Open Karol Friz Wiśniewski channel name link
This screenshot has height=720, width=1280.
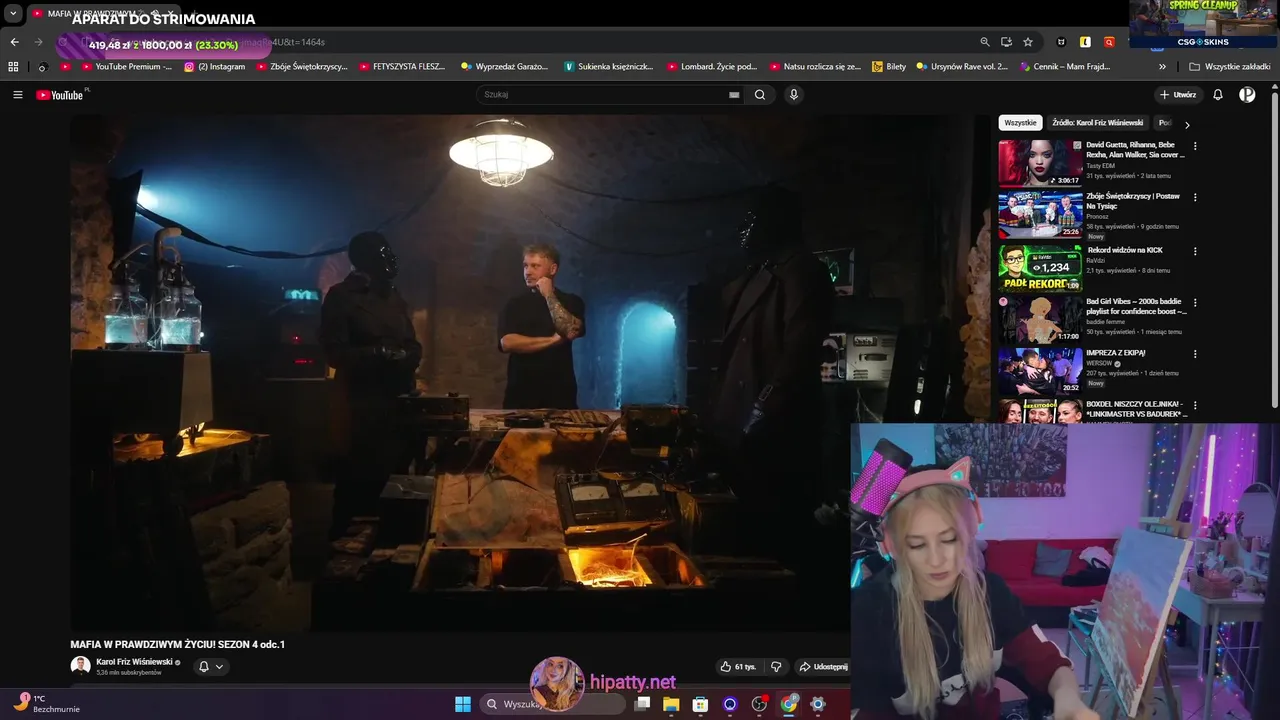(135, 662)
